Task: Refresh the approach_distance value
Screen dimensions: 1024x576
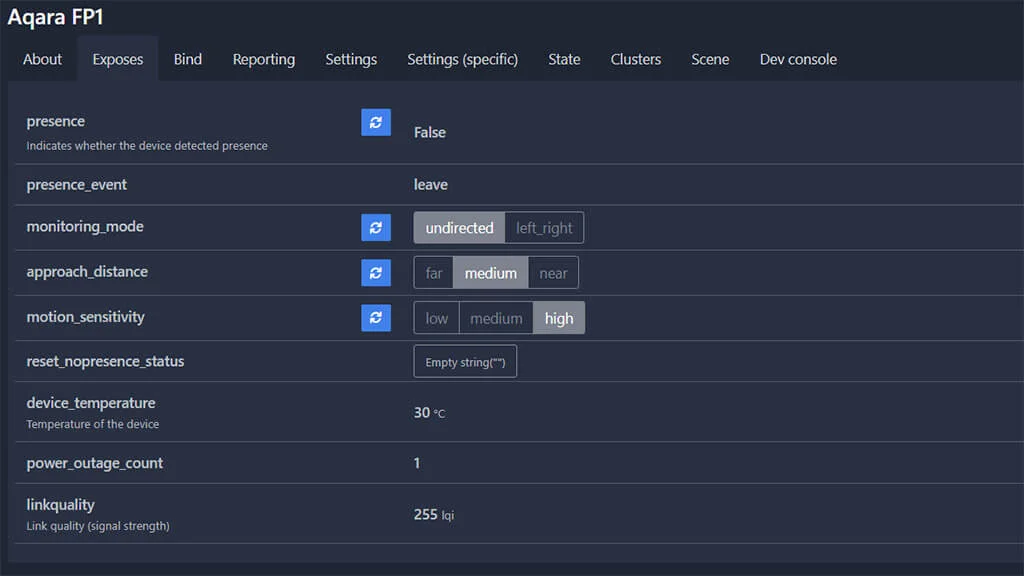Action: tap(375, 272)
